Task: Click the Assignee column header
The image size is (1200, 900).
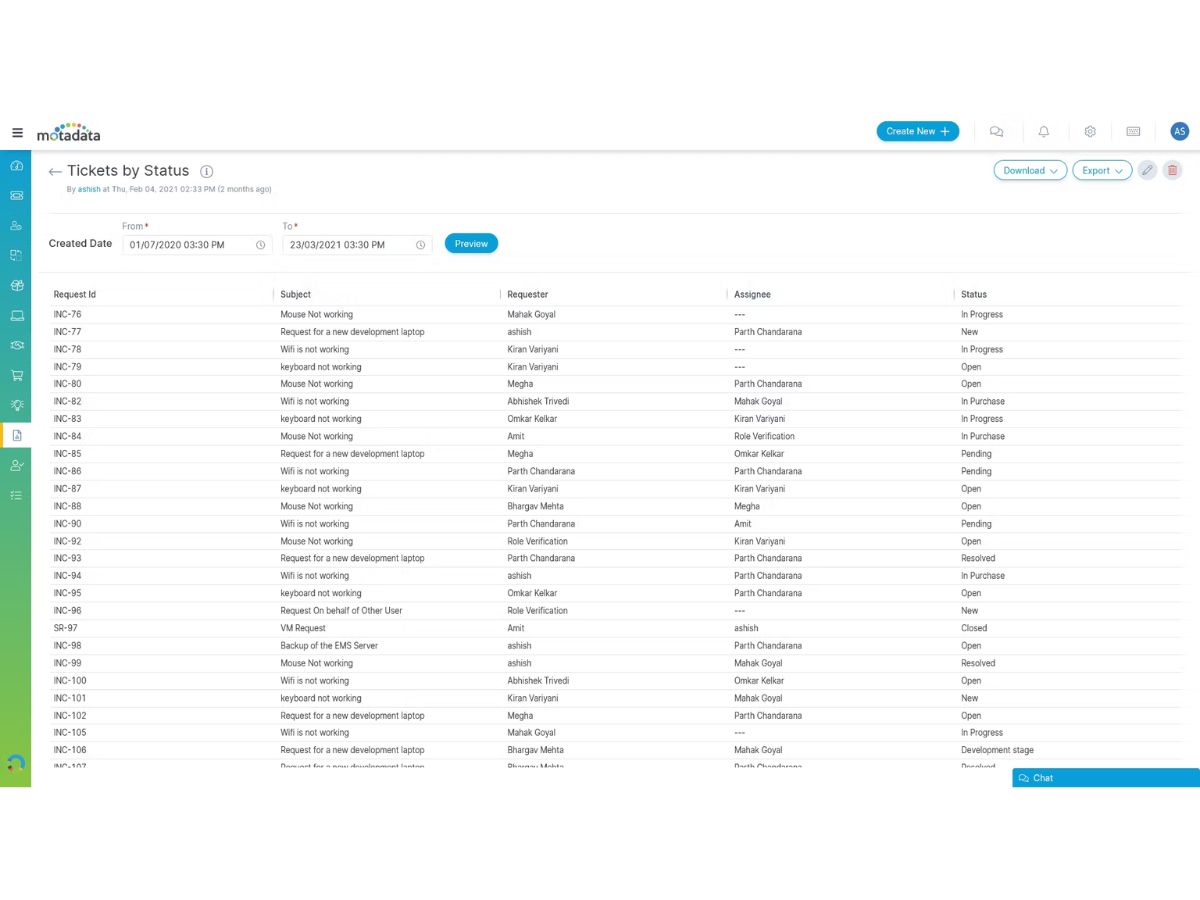Action: pos(753,294)
